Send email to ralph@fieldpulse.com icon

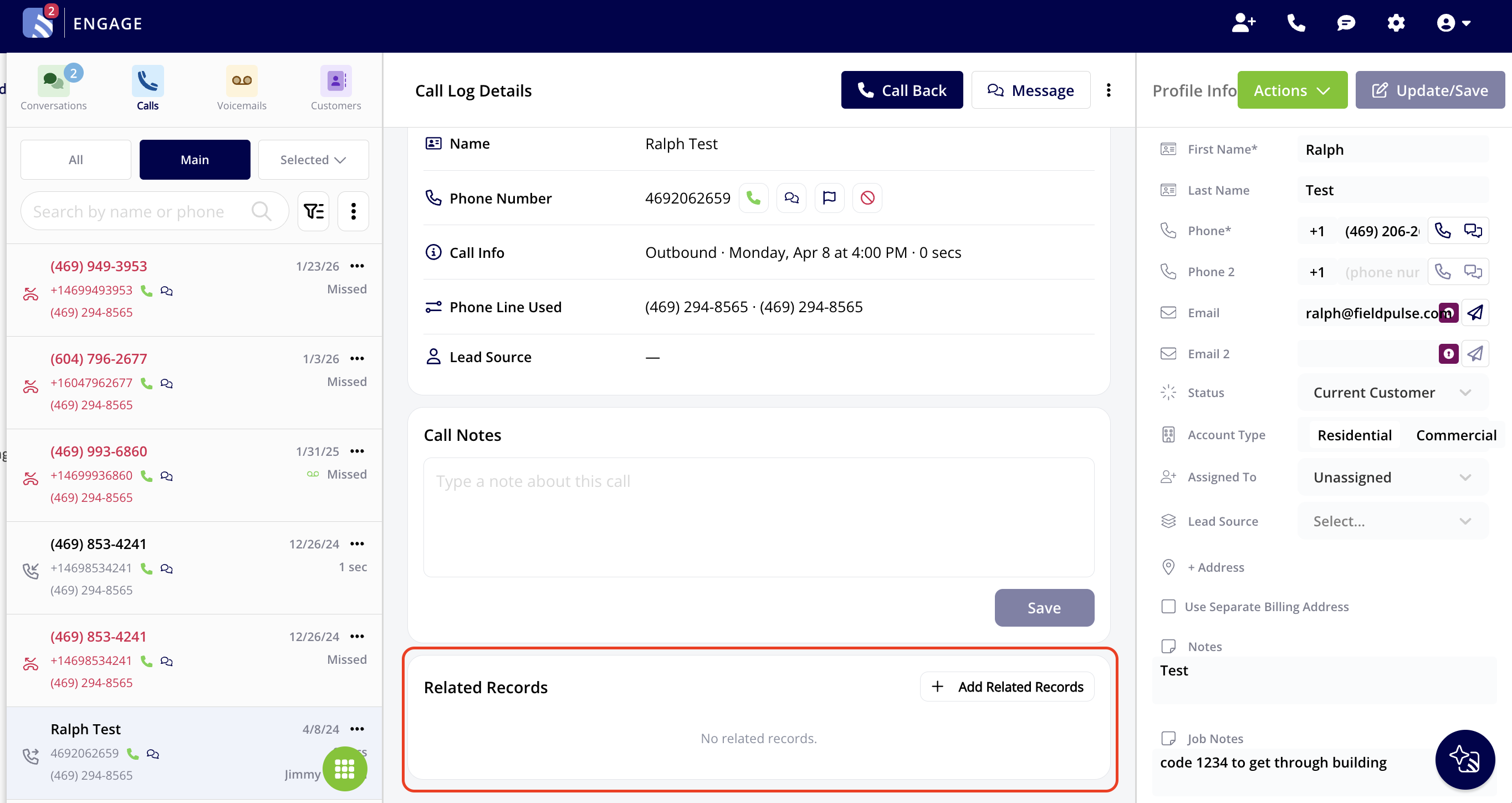[1475, 313]
